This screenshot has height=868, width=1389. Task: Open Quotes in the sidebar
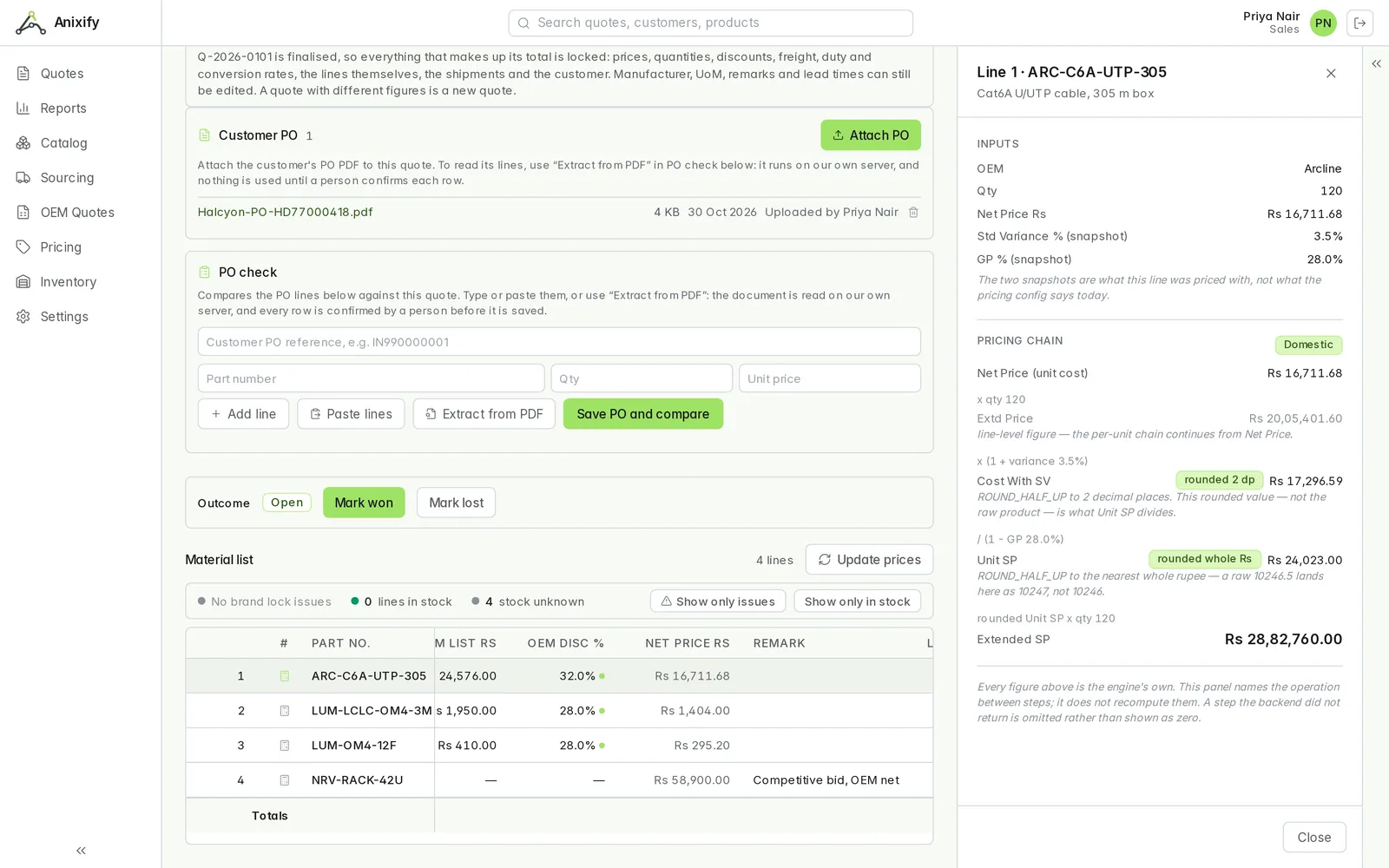80,74
